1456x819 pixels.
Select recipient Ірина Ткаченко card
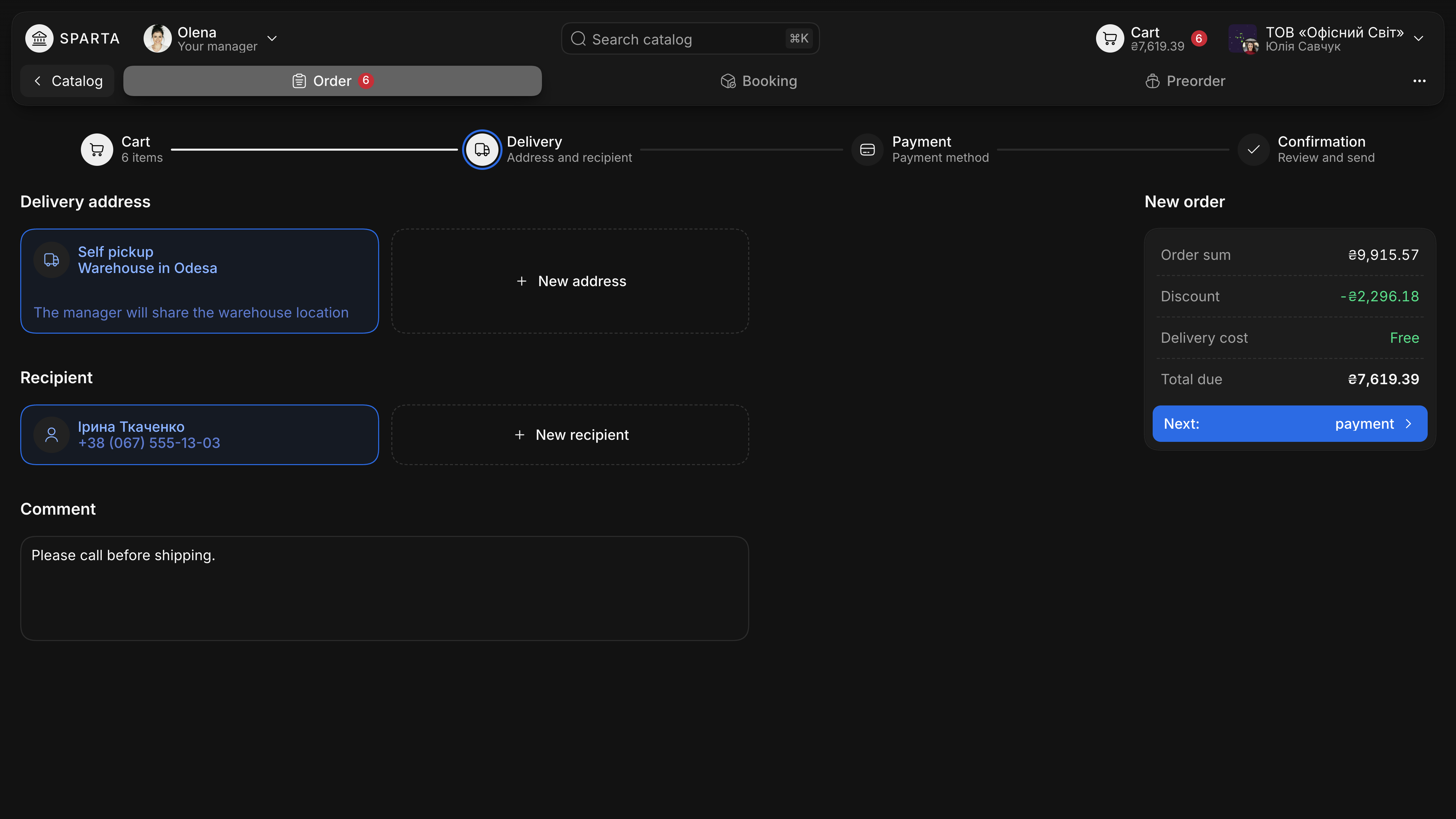(200, 435)
